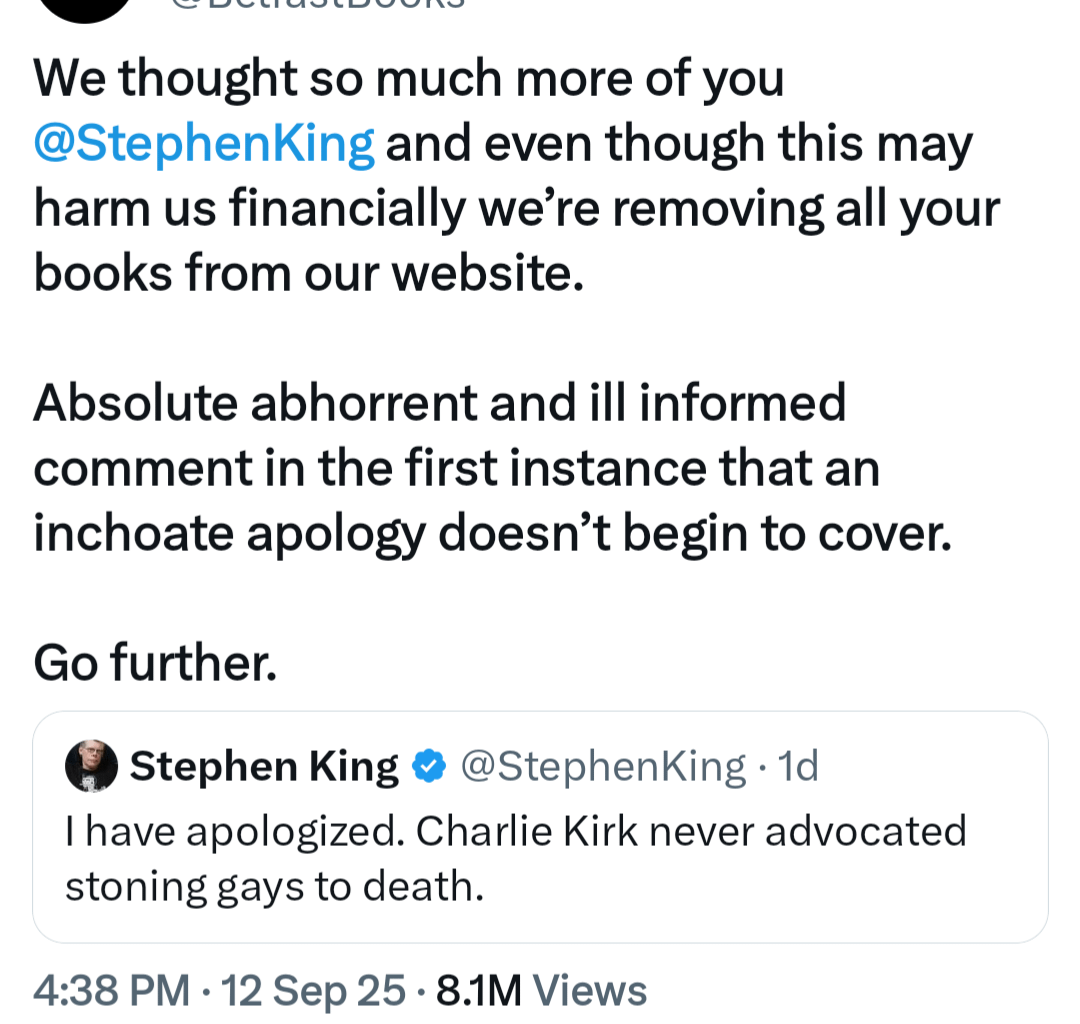
Task: Select the quoted tweet text about the apology
Action: tap(517, 856)
